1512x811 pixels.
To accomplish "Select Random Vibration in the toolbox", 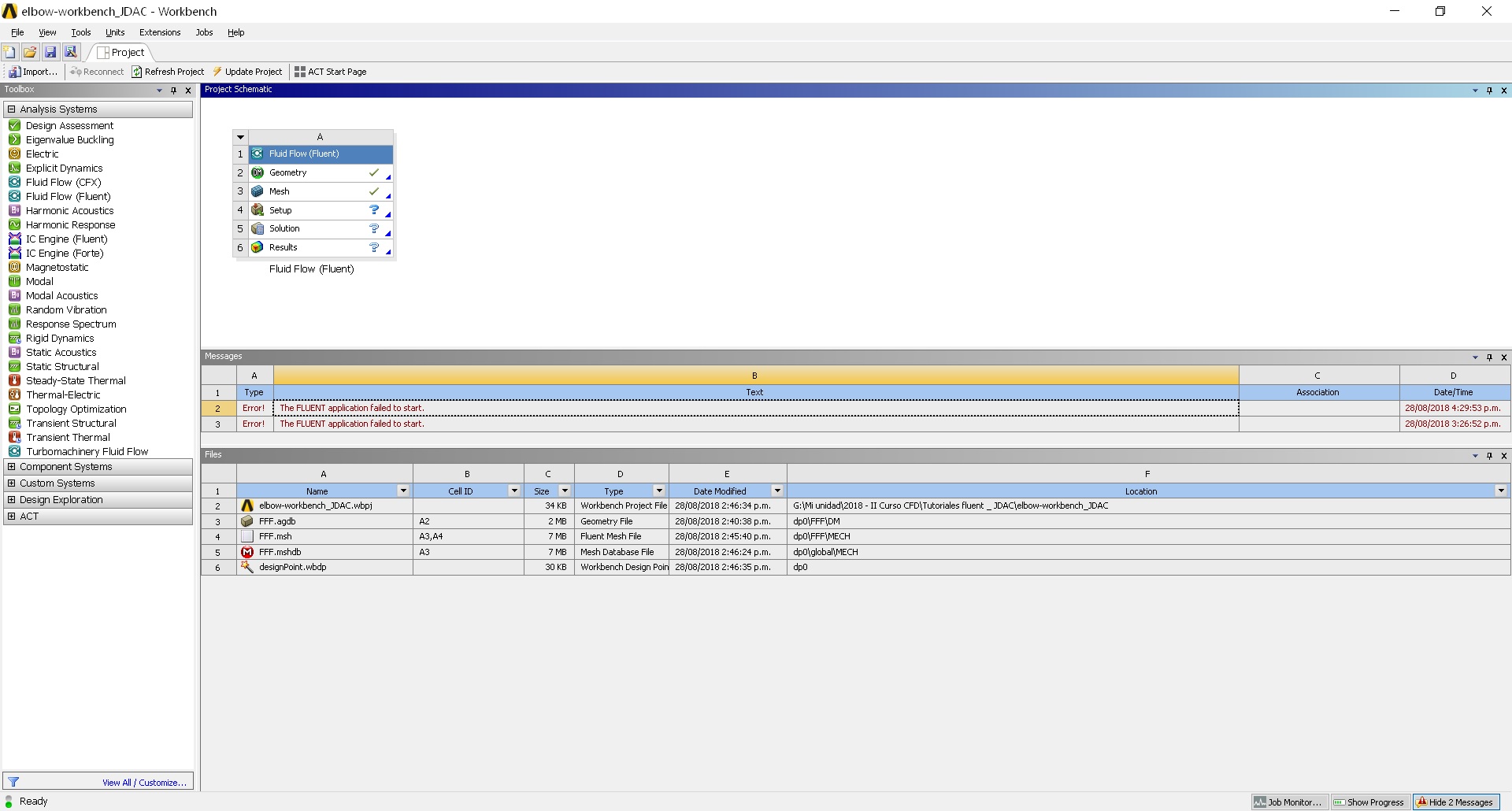I will click(x=66, y=309).
